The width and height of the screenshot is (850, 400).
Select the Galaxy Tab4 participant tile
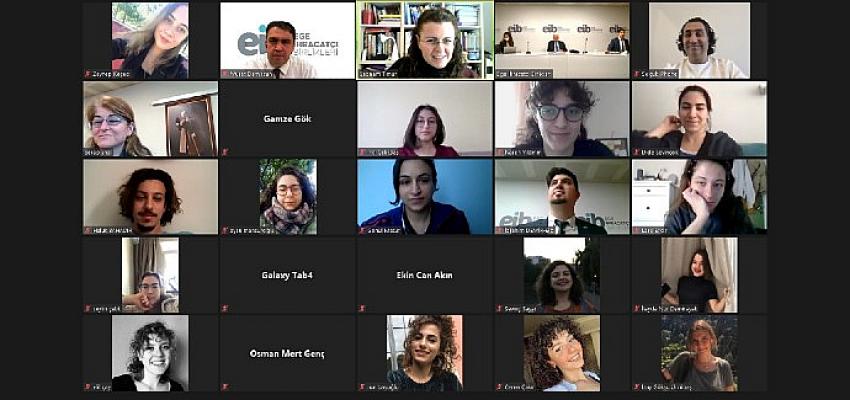(287, 275)
